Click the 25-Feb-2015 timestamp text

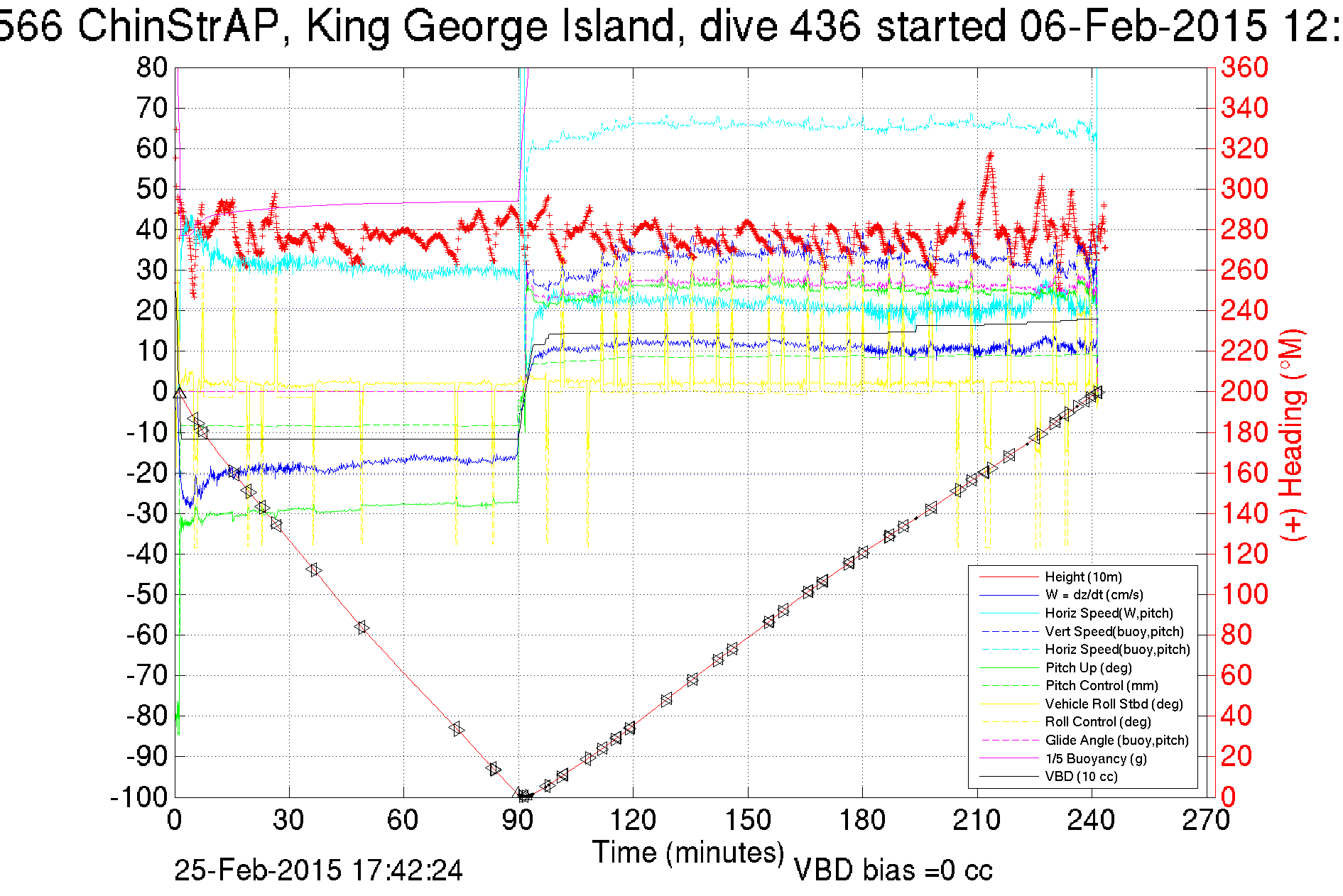point(318,870)
